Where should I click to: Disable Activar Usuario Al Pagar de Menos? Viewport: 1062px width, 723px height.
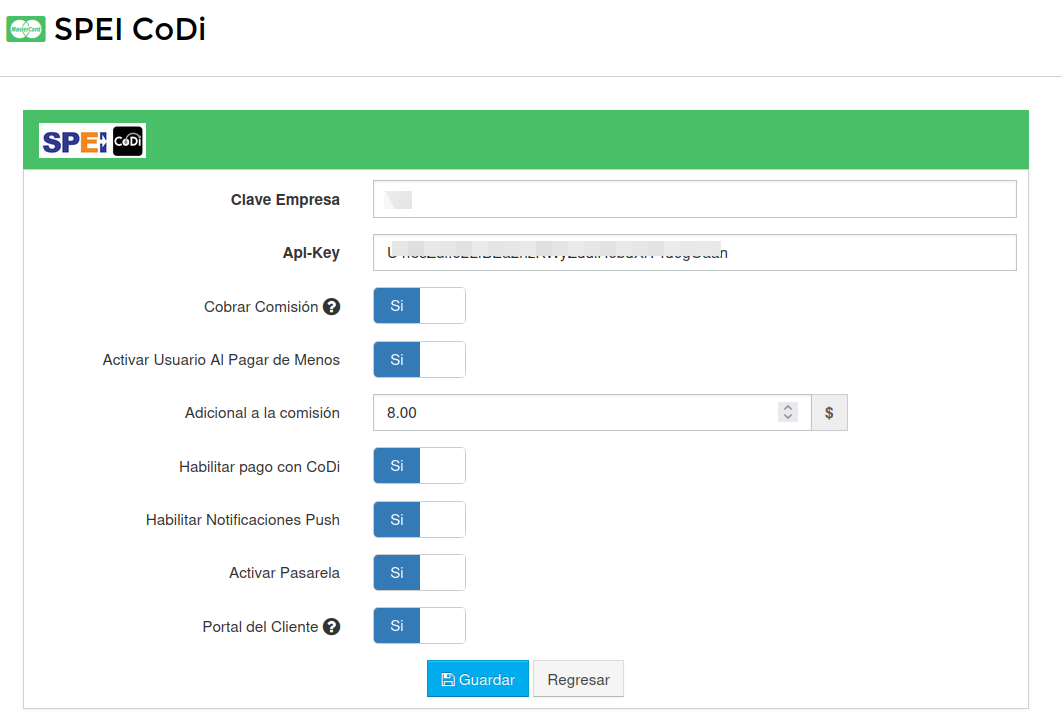pyautogui.click(x=419, y=360)
